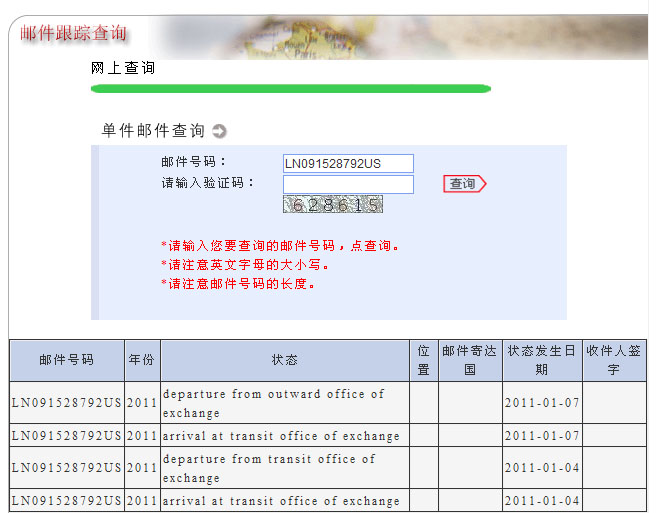Select 'departure from transit office of exchange' status
This screenshot has width=661, height=513.
(269, 468)
